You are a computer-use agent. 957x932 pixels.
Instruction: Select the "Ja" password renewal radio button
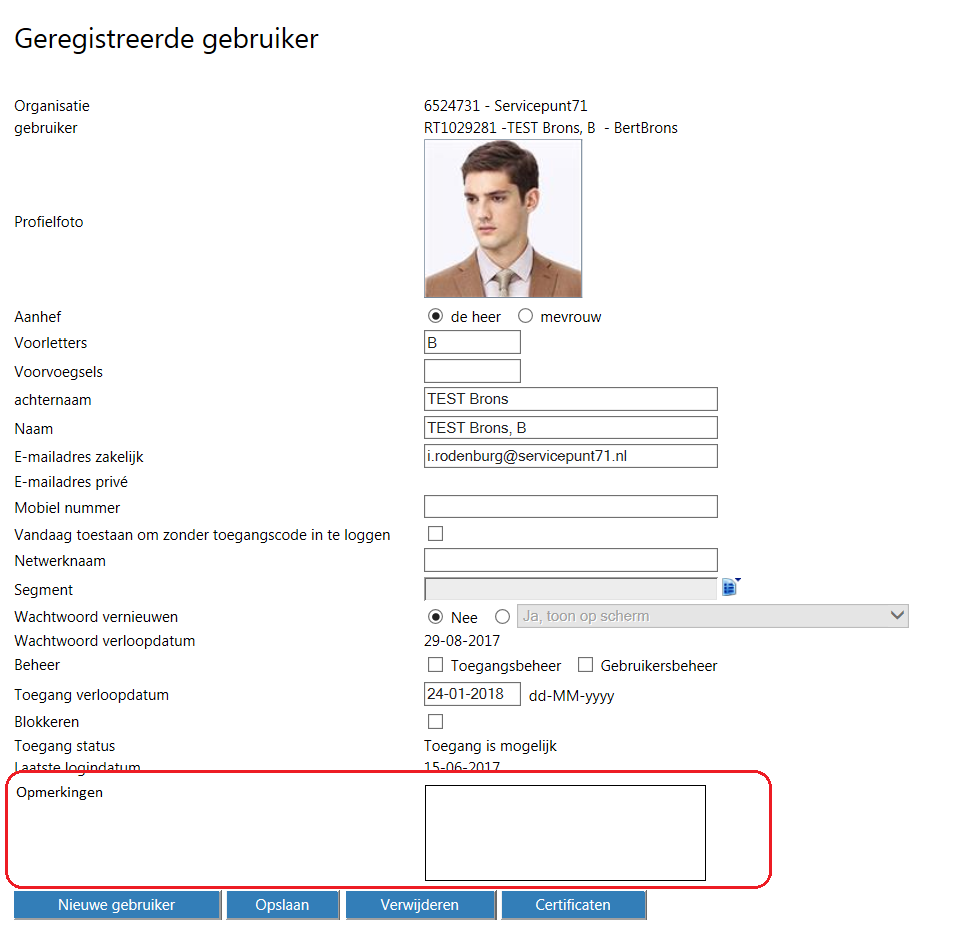pos(502,617)
